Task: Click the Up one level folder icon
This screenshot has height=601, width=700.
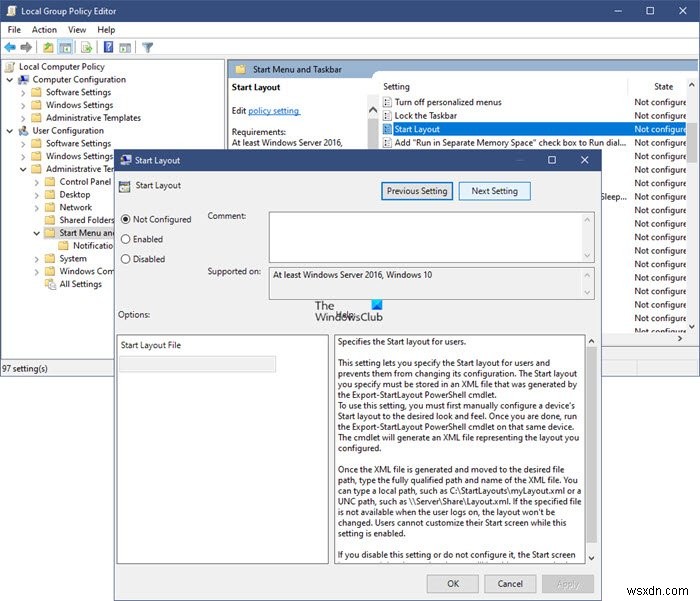Action: tap(48, 47)
